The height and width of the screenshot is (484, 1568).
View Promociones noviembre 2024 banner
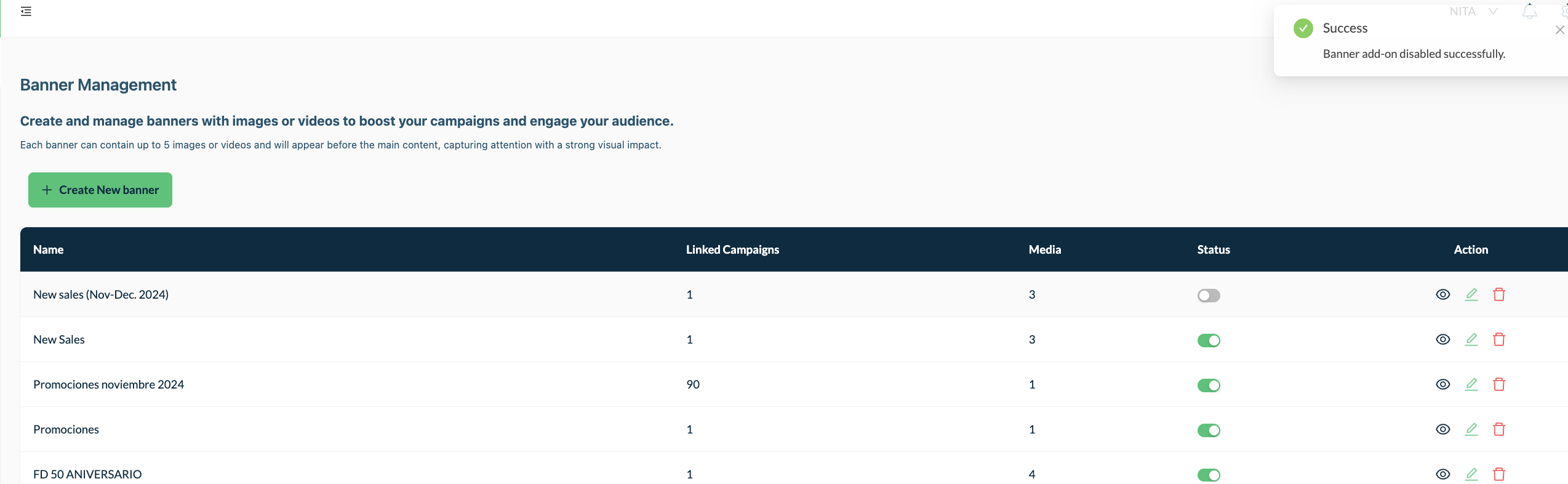[1443, 384]
